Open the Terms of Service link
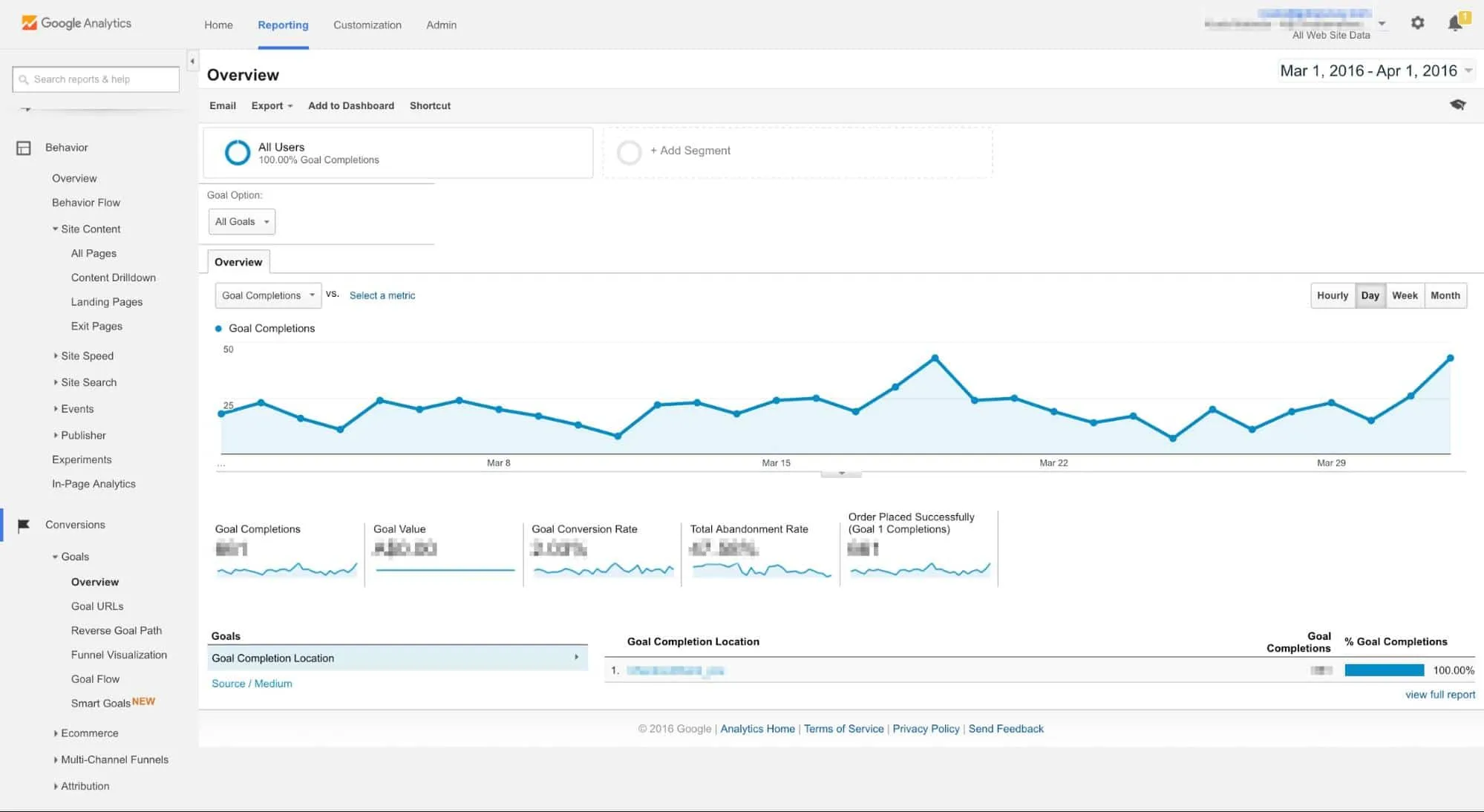The height and width of the screenshot is (812, 1484). (x=843, y=729)
